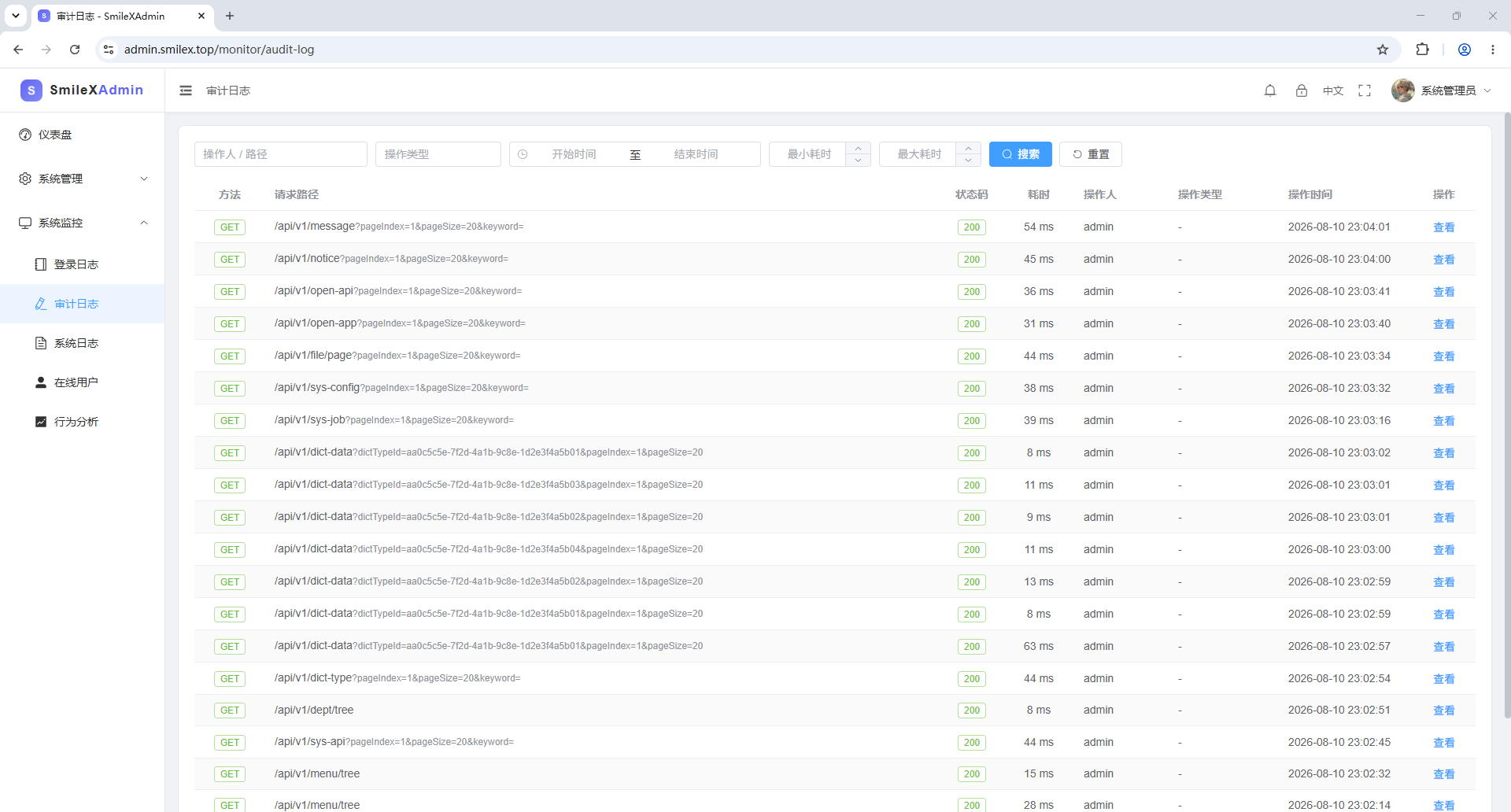Click the blue 搜索 button
Image resolution: width=1511 pixels, height=812 pixels.
1020,154
